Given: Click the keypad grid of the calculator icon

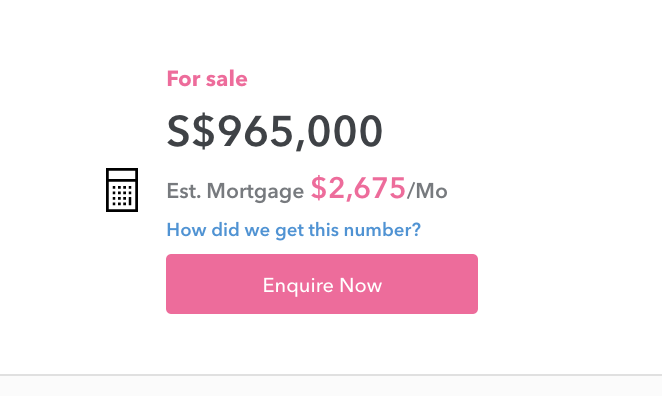Looking at the screenshot, I should (x=122, y=195).
